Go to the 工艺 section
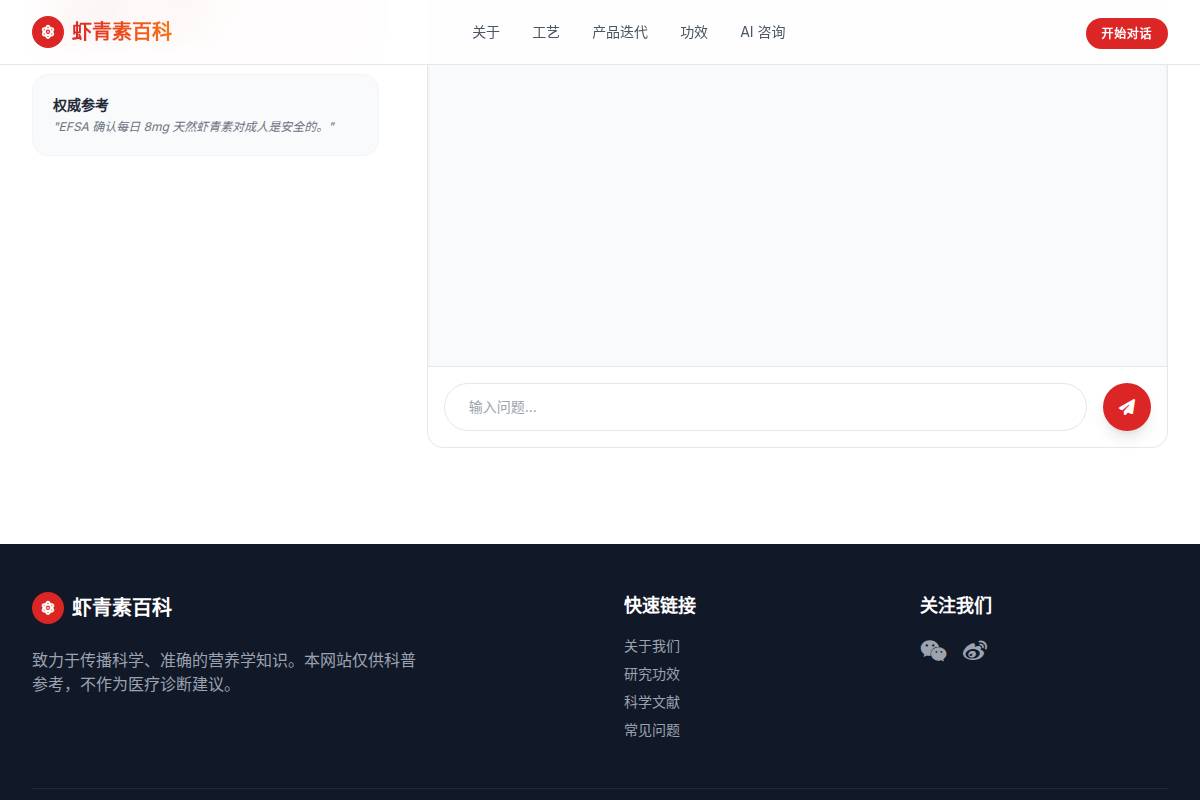Viewport: 1200px width, 800px height. (546, 32)
